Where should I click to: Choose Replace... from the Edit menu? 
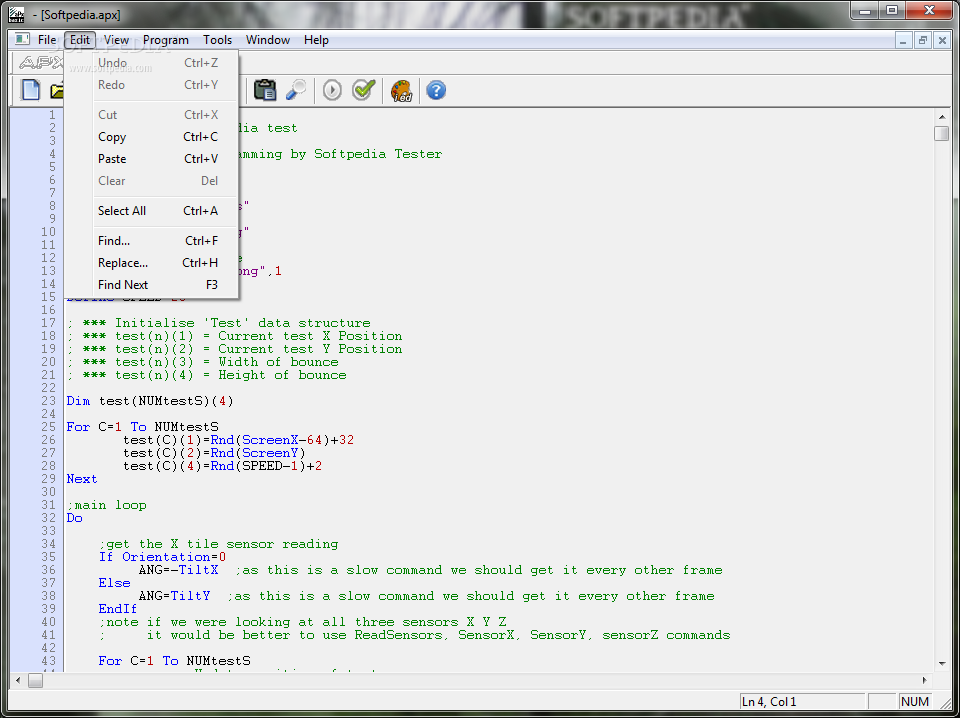pos(151,263)
